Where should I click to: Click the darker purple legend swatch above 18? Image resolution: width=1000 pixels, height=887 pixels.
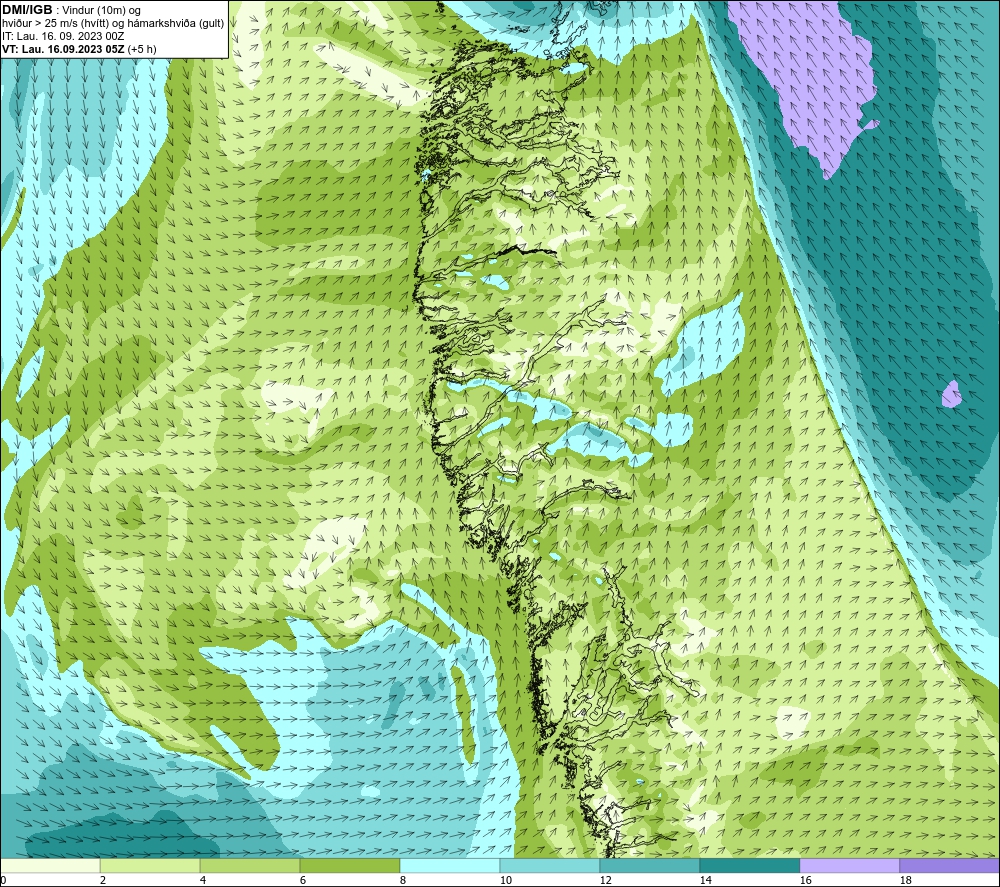pos(949,865)
